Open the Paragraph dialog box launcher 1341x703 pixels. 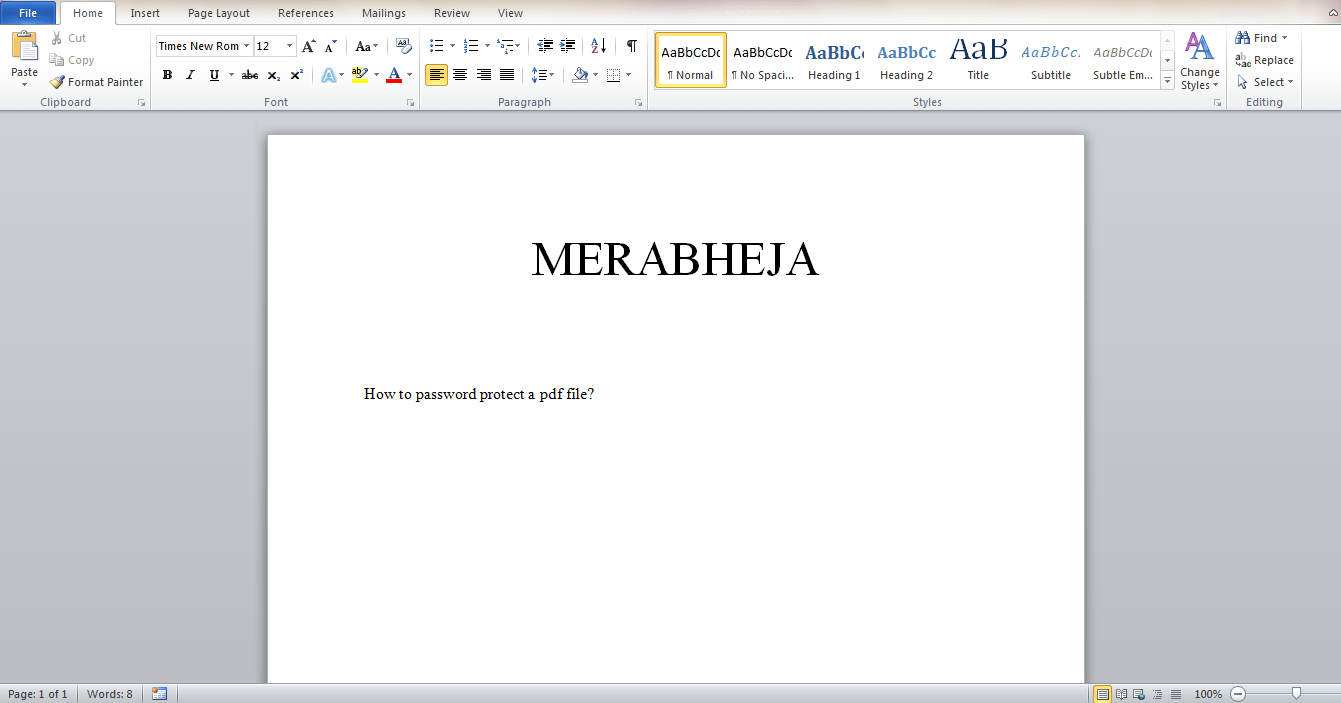pyautogui.click(x=639, y=103)
